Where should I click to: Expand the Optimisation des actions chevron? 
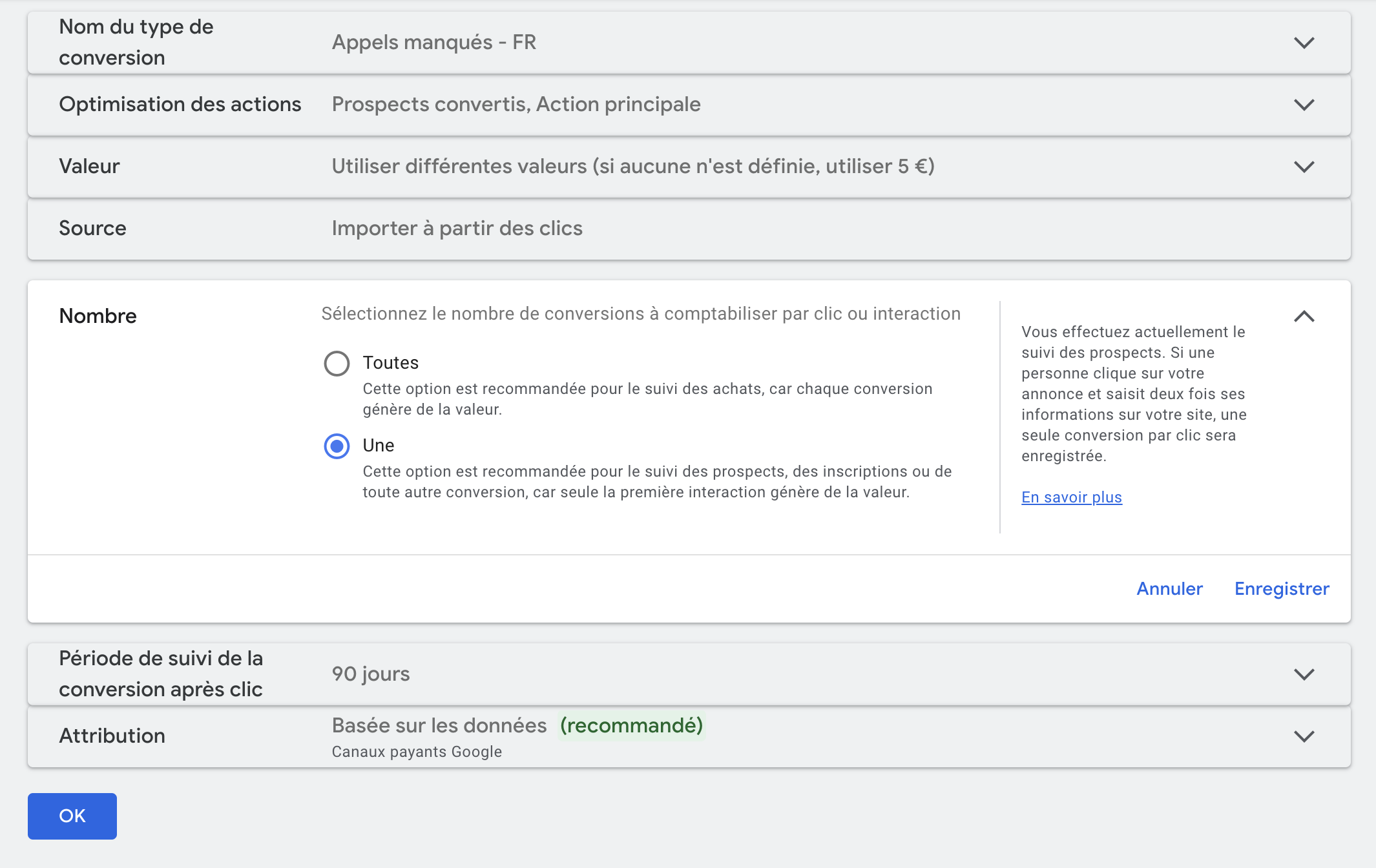point(1304,105)
